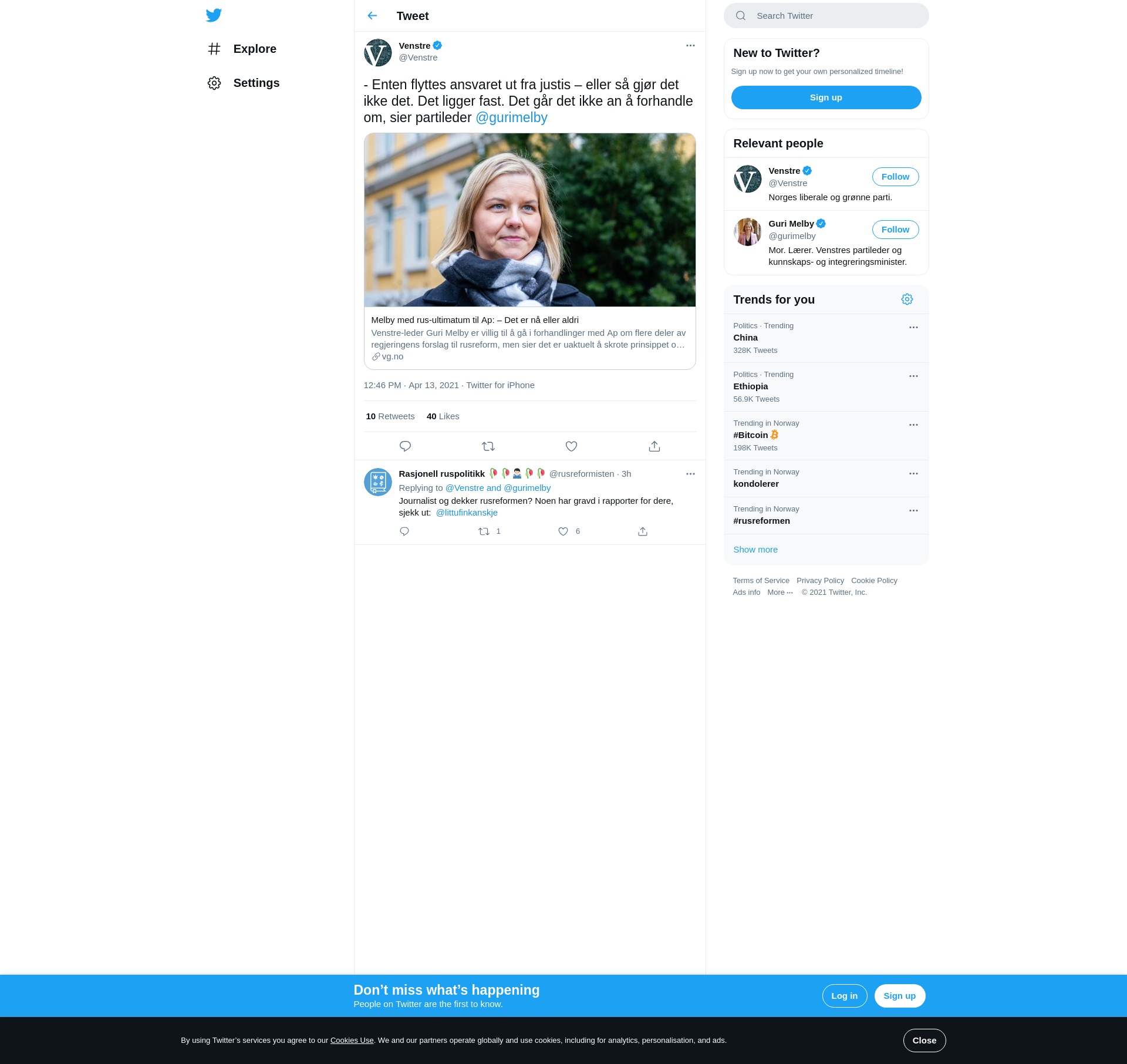Open the Cookie Policy footer link
Image resolution: width=1127 pixels, height=1064 pixels.
coord(874,581)
